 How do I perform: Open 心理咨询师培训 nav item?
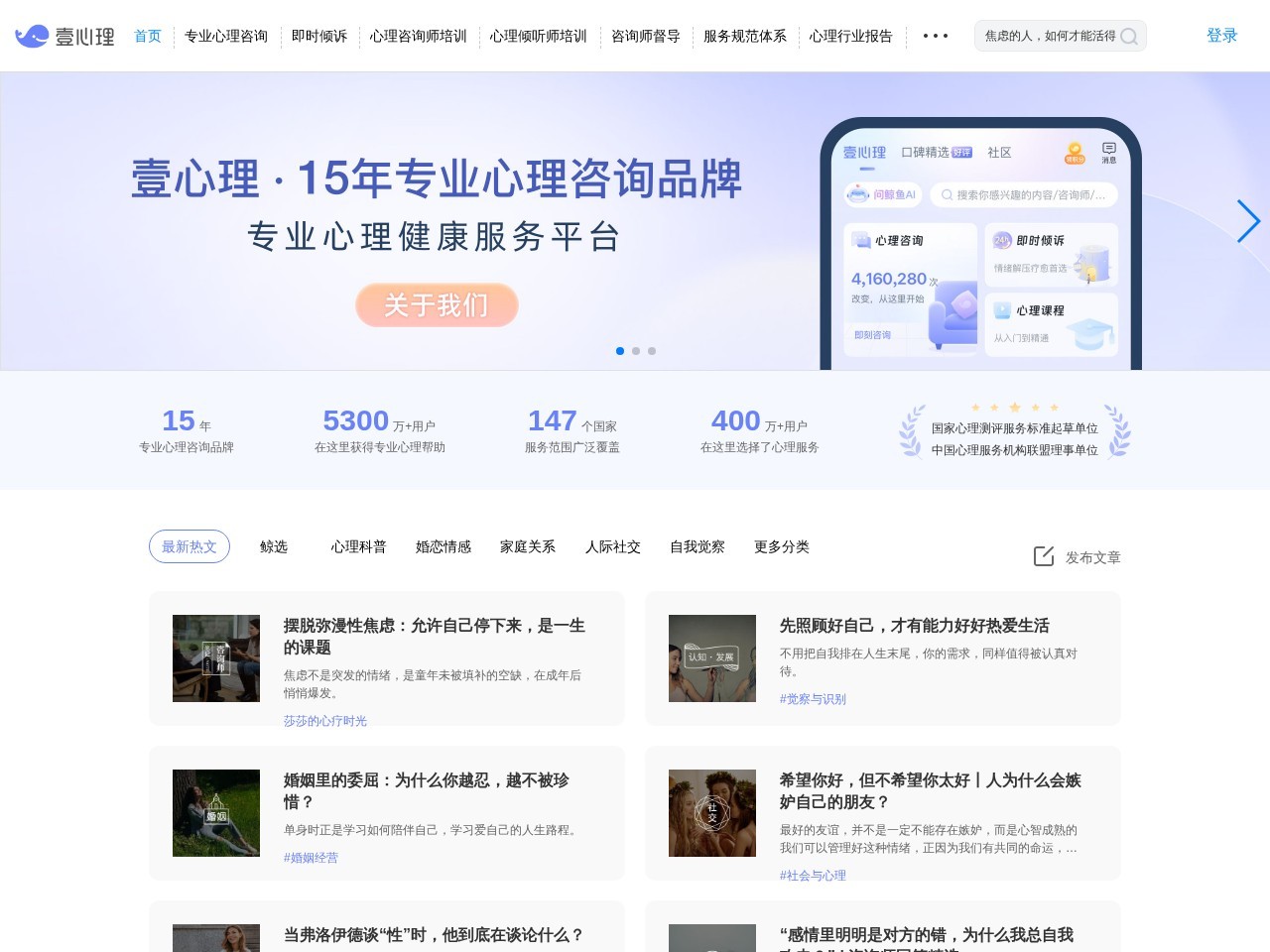(419, 36)
